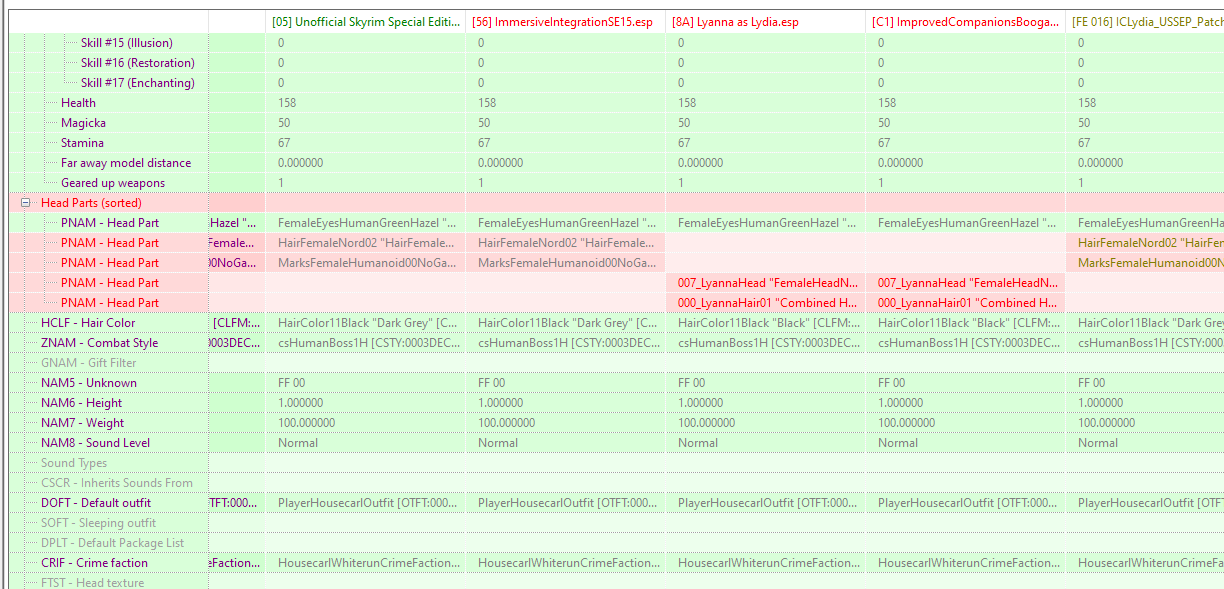The width and height of the screenshot is (1224, 589).
Task: Click HousecarlWhiterunCrimeFaction in Lyanna as Lydia column
Action: (766, 563)
